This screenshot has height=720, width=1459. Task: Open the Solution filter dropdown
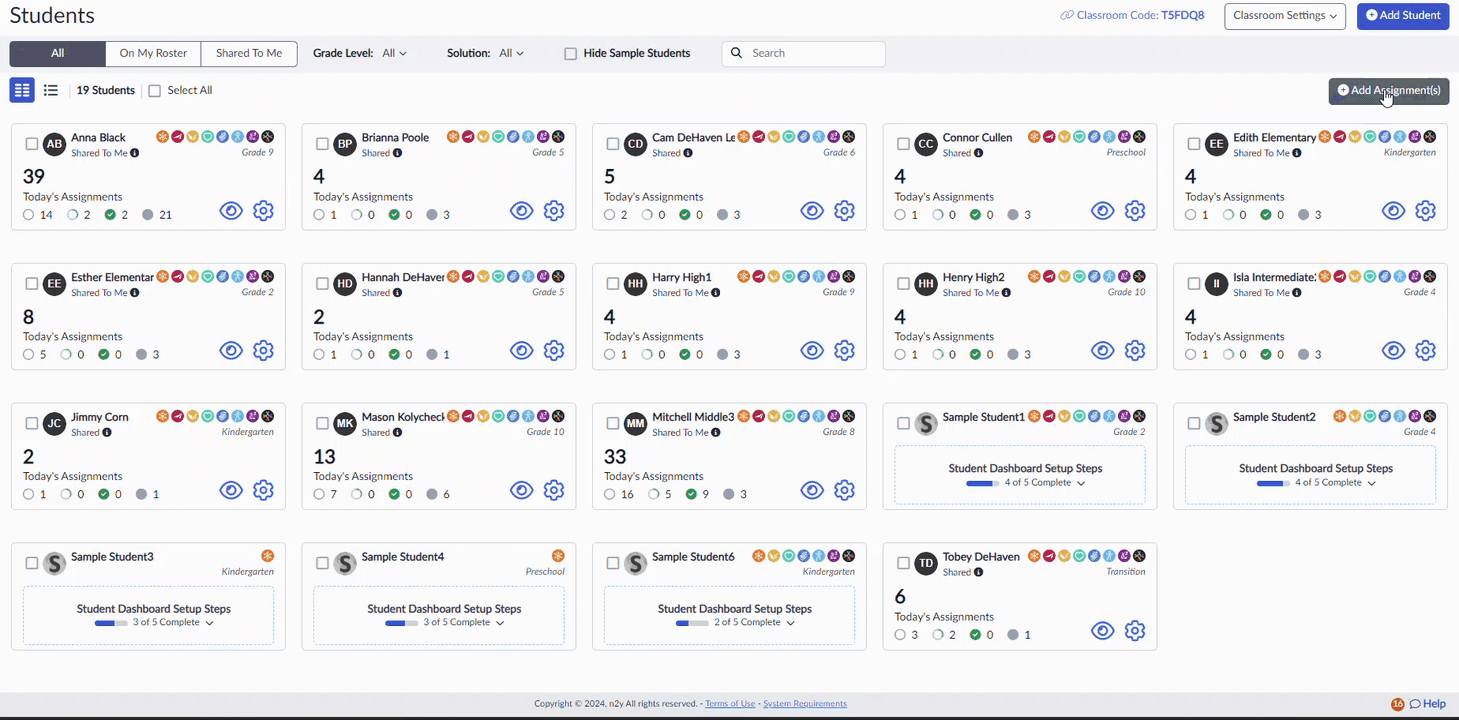pos(511,53)
